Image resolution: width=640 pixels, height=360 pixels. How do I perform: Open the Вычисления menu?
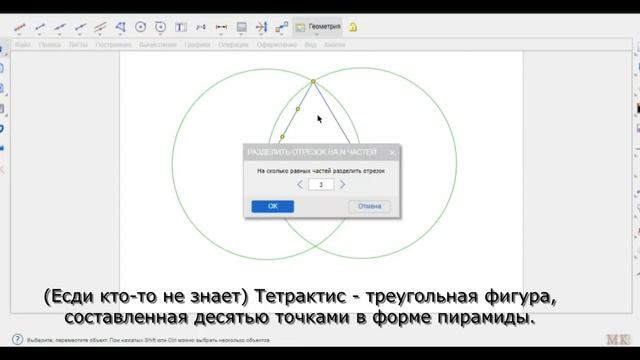coord(158,45)
